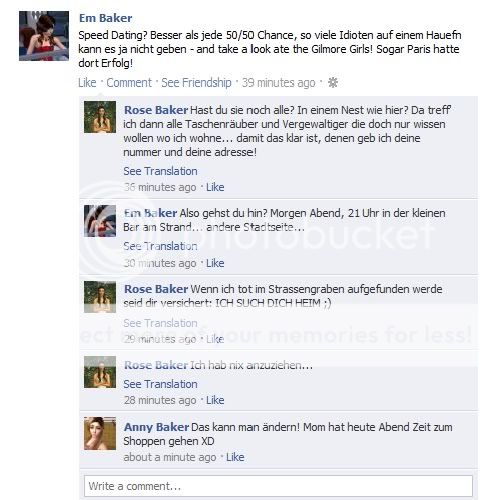
Task: Click Rose Baker's avatar beside 'Ich hab nix anzuziehen'
Action: 100,372
